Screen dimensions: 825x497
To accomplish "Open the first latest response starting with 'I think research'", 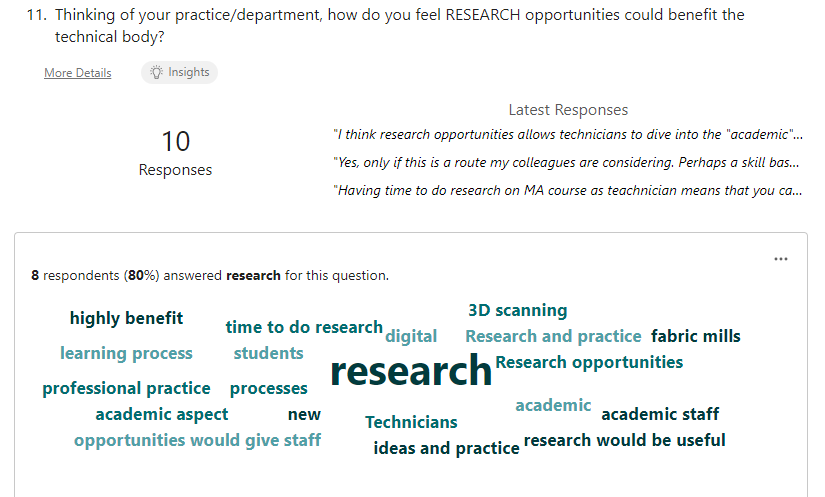I will pos(567,134).
